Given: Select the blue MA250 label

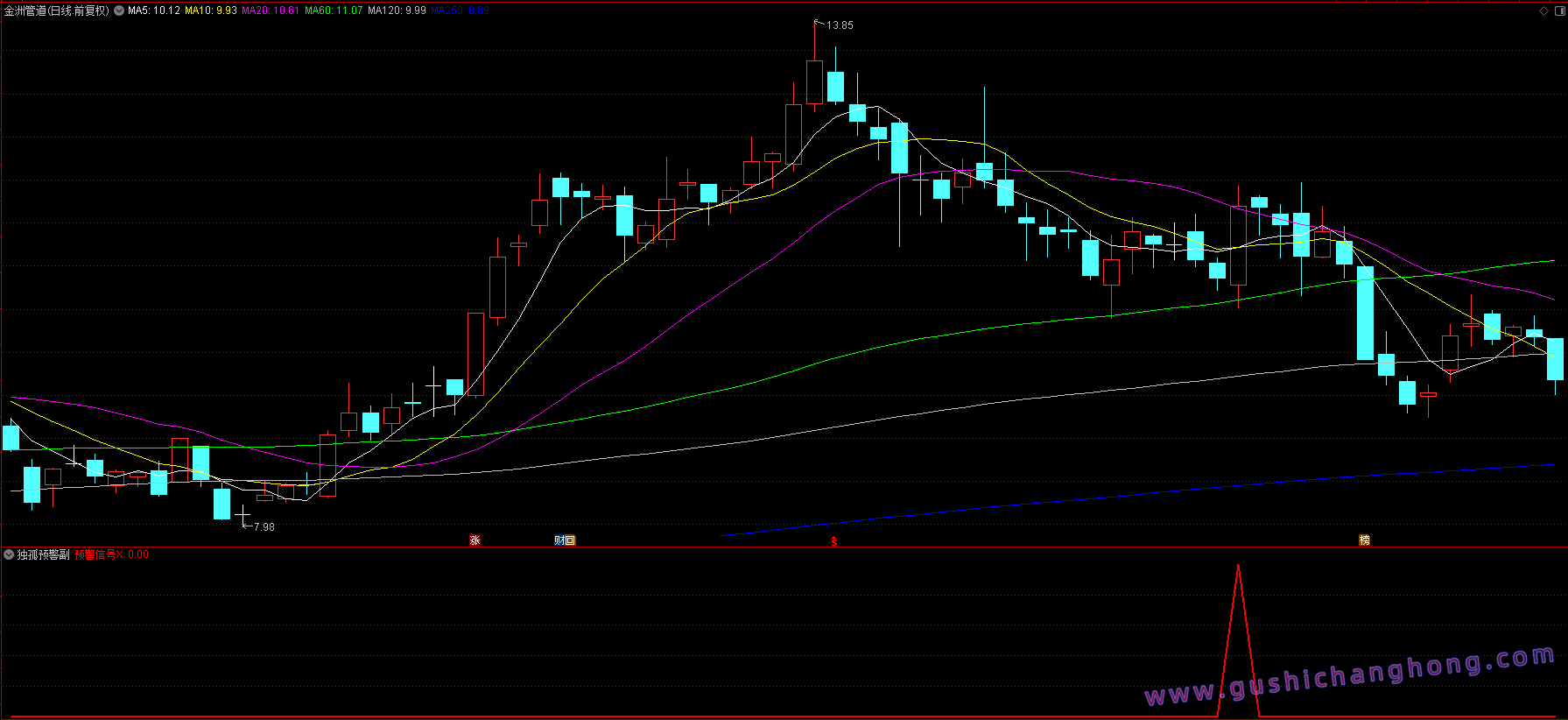Looking at the screenshot, I should pos(460,11).
